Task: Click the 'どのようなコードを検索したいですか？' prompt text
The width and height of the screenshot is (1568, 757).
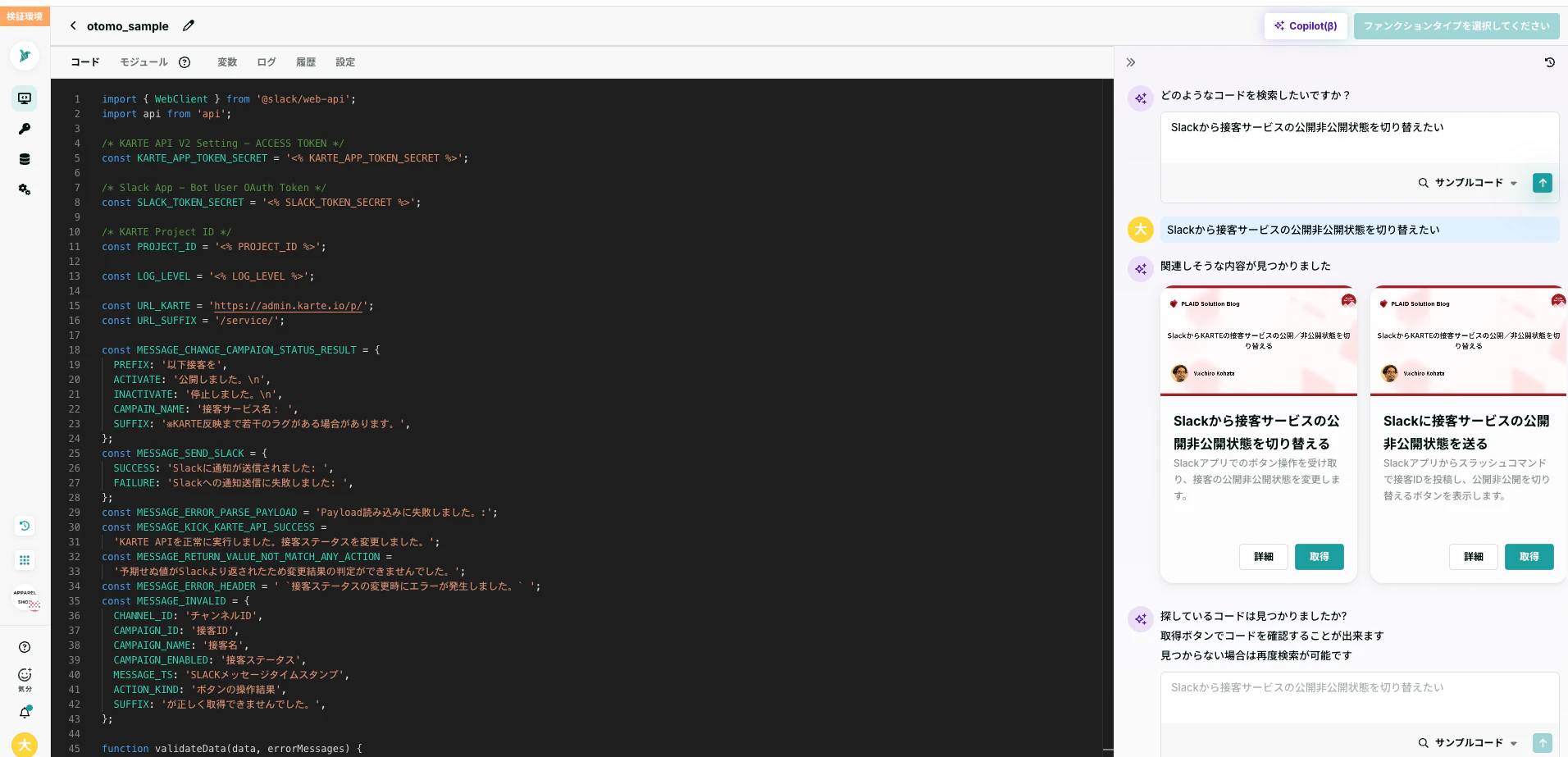Action: [1256, 95]
